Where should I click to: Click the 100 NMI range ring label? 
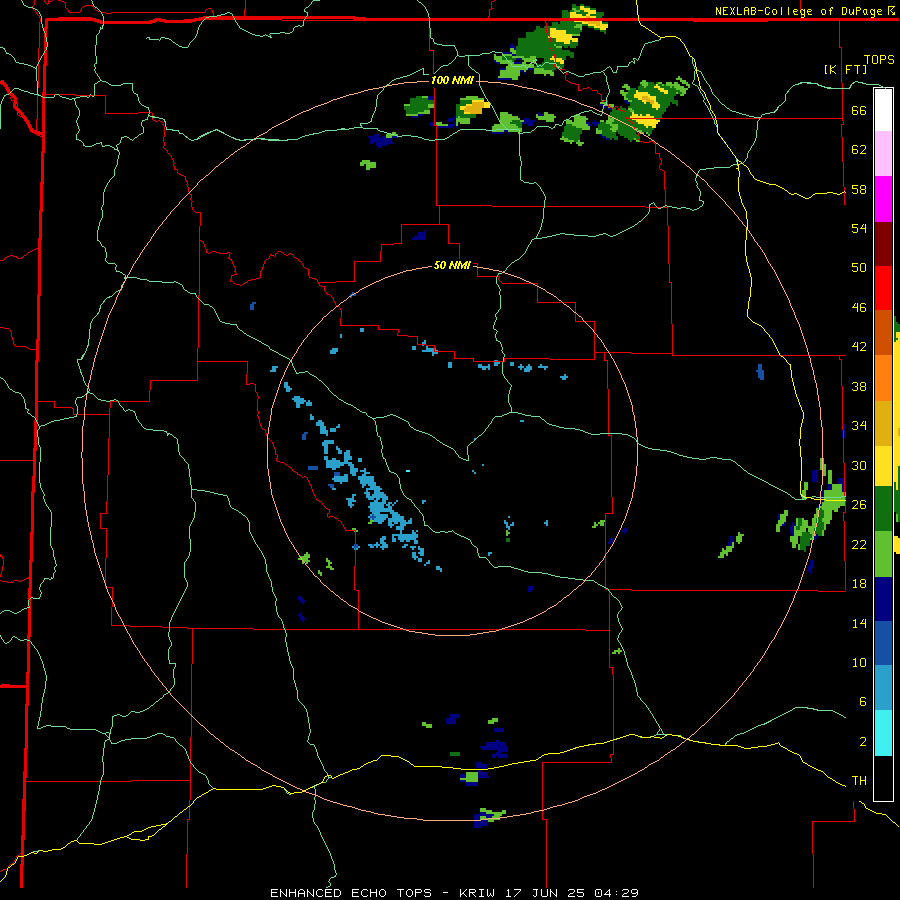click(x=452, y=80)
